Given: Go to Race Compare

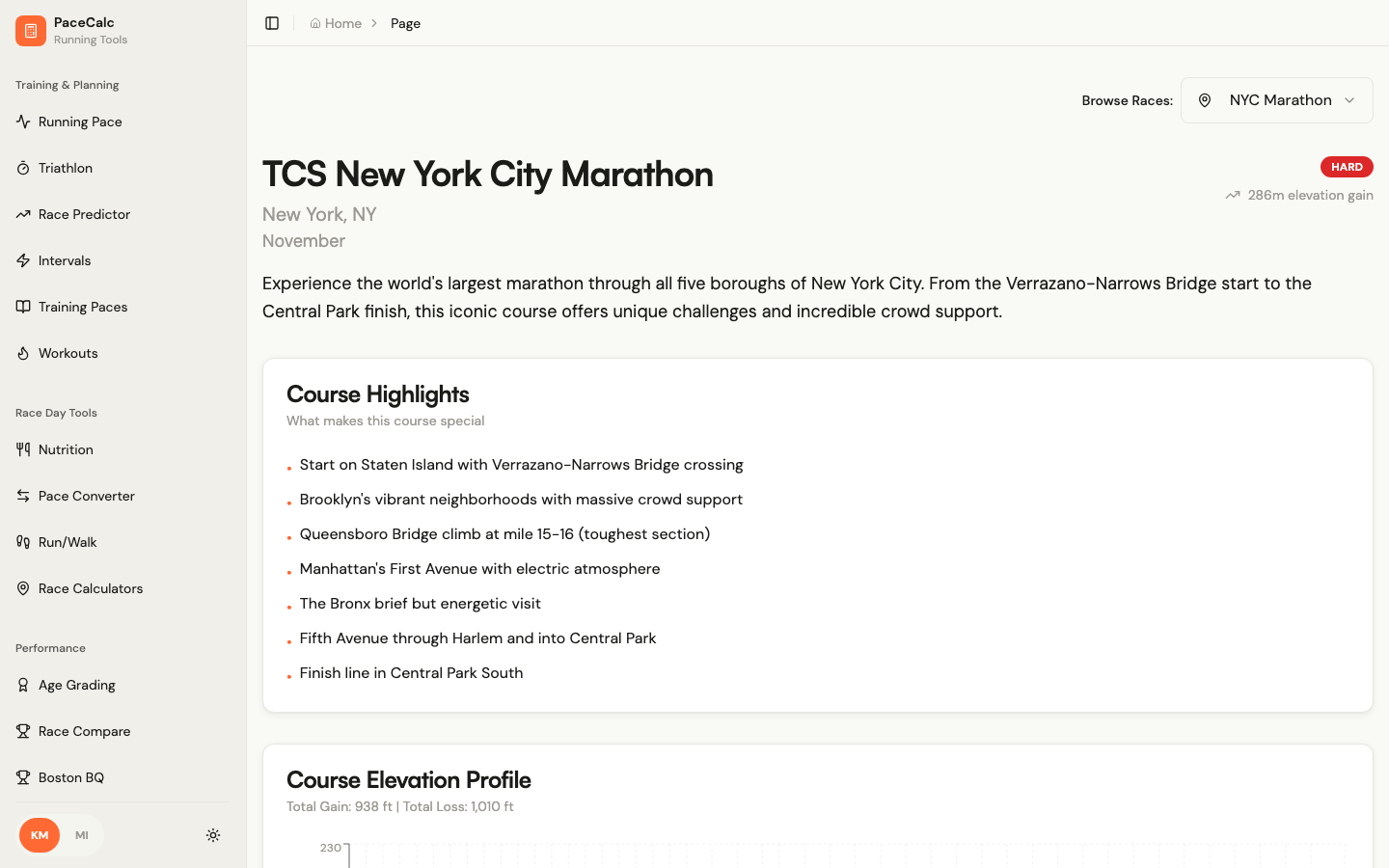Looking at the screenshot, I should pos(123,731).
